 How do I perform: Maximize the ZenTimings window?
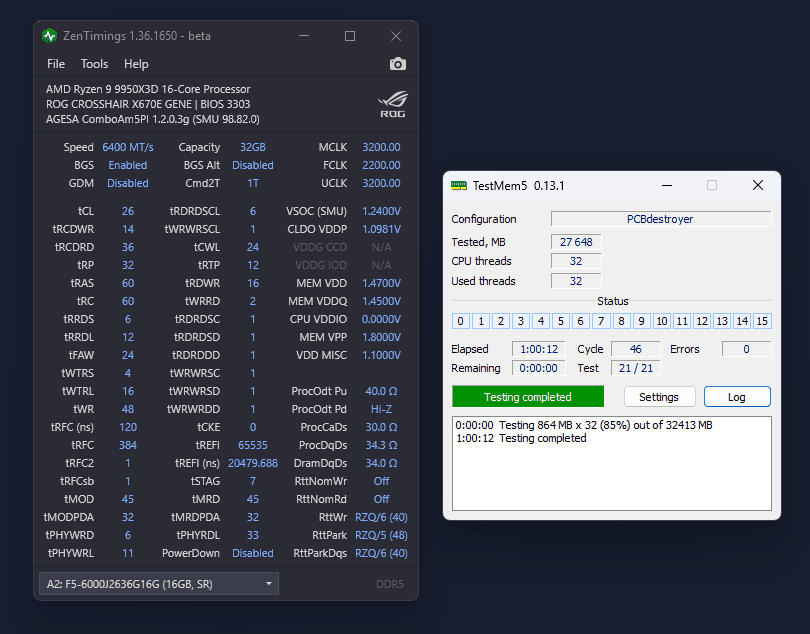tap(350, 36)
